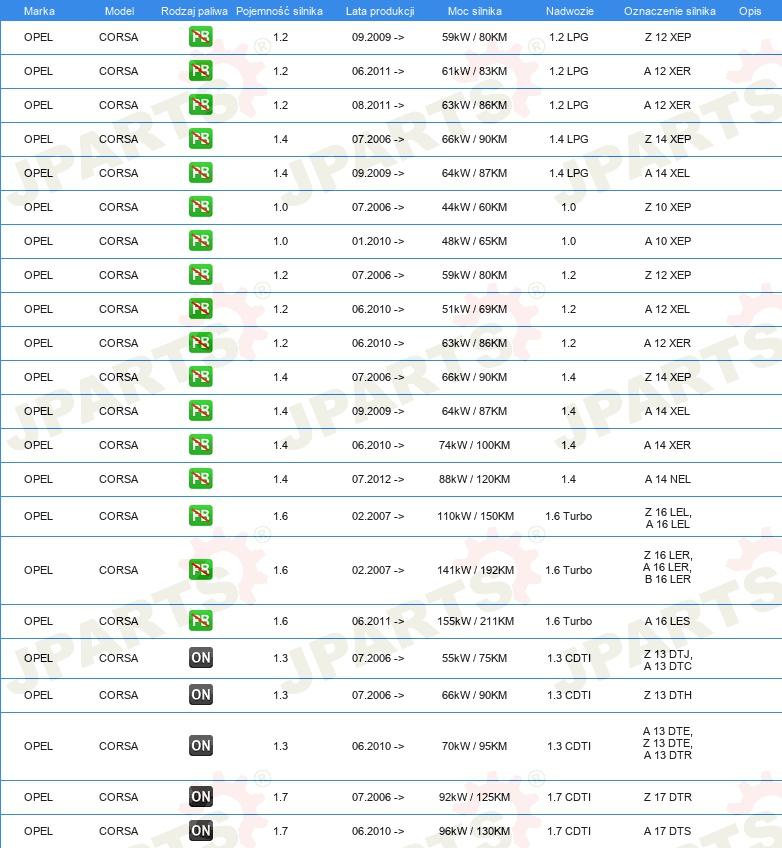The height and width of the screenshot is (848, 782).
Task: Click diesel ON icon for 70kW / 95KM row
Action: click(x=201, y=746)
